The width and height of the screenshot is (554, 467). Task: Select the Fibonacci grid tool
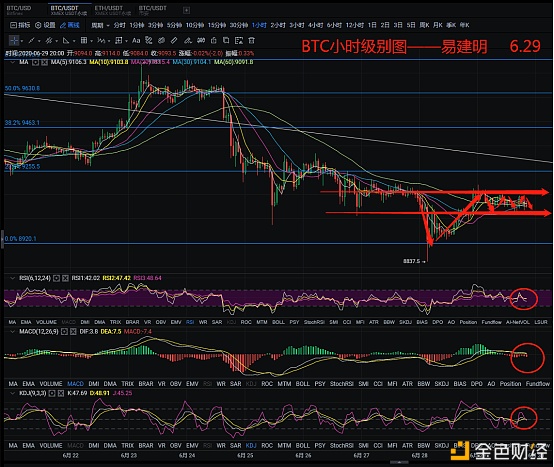(x=84, y=40)
